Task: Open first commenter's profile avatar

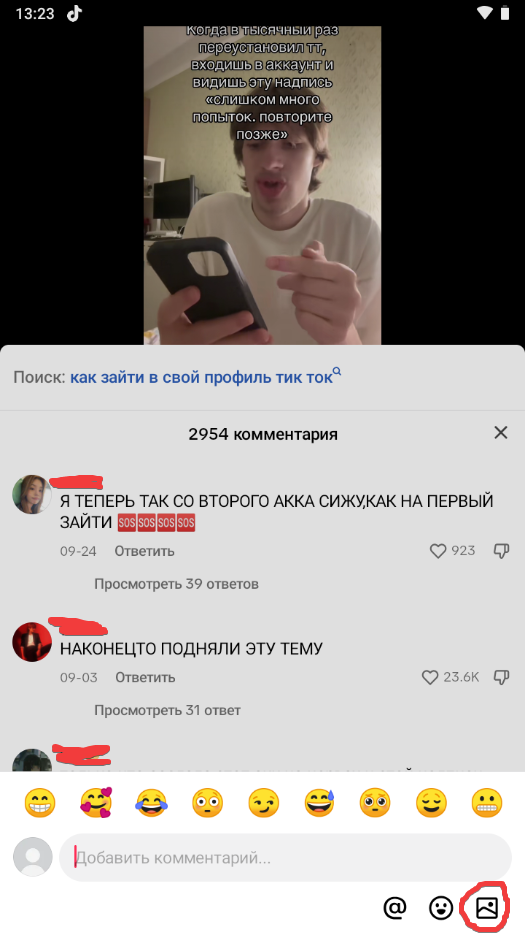Action: coord(32,494)
